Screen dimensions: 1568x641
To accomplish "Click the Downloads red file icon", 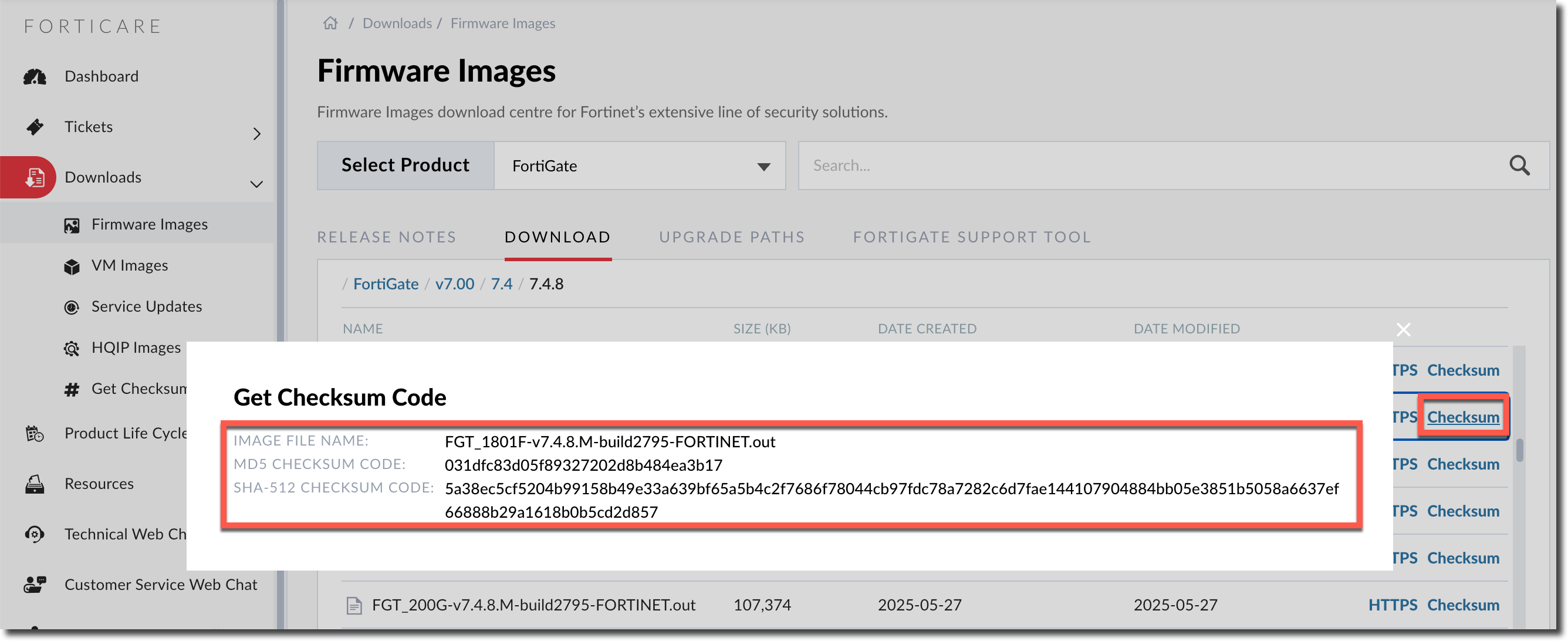I will [x=35, y=177].
